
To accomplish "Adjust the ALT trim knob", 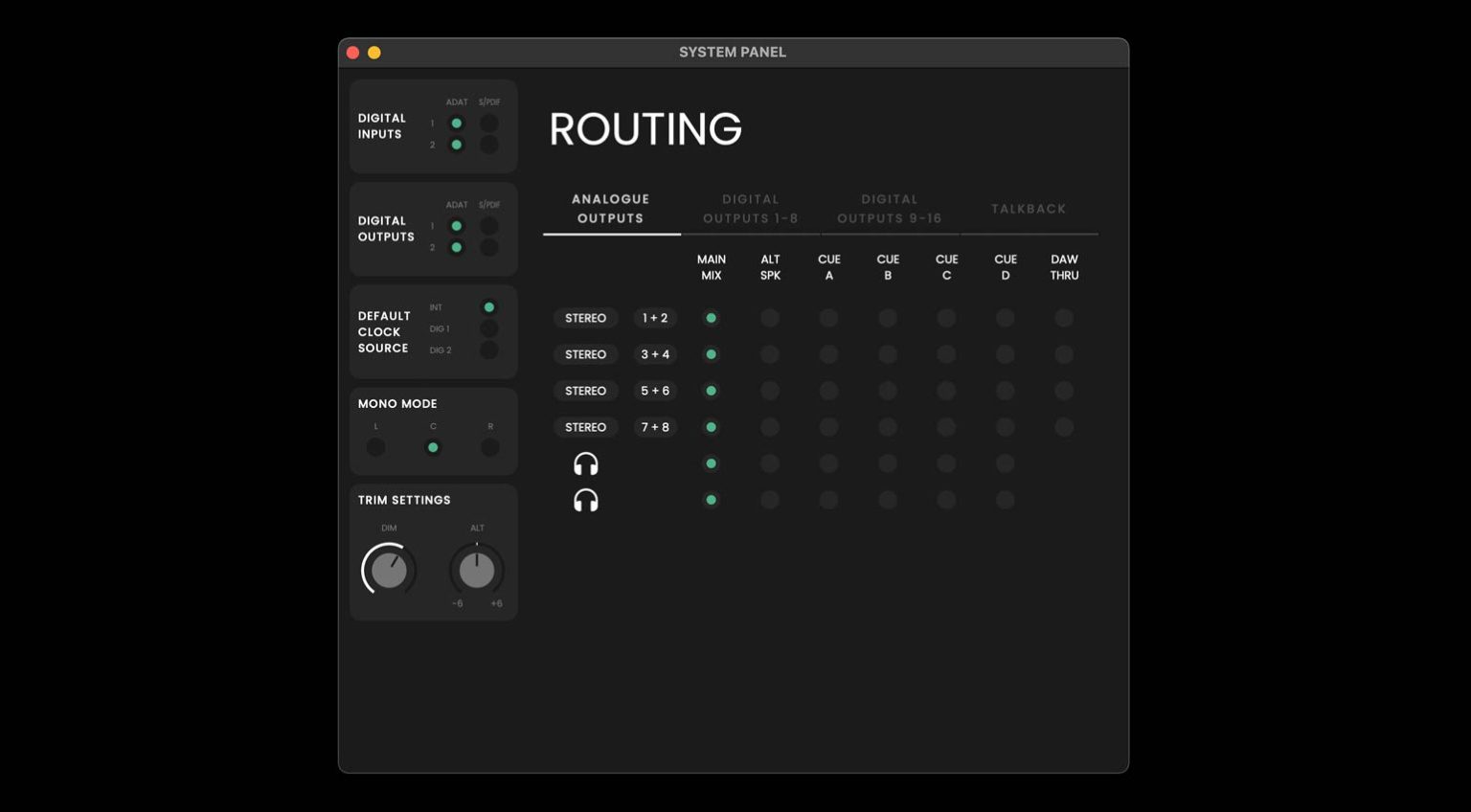I will 476,570.
